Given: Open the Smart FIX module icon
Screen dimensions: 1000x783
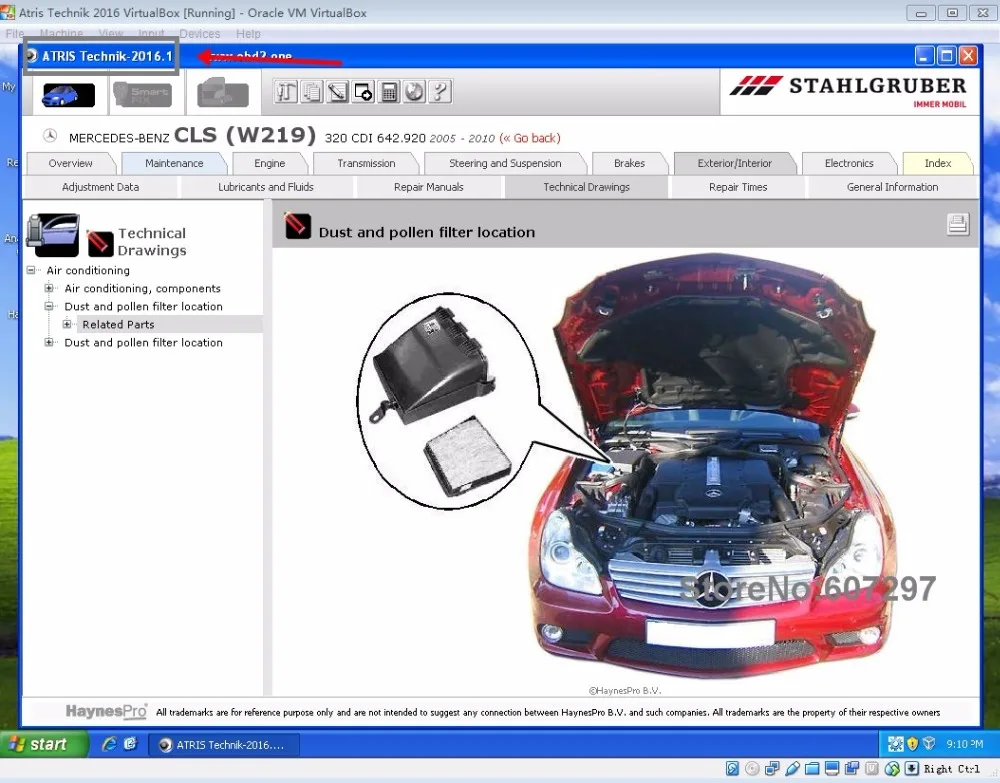Looking at the screenshot, I should tap(143, 95).
